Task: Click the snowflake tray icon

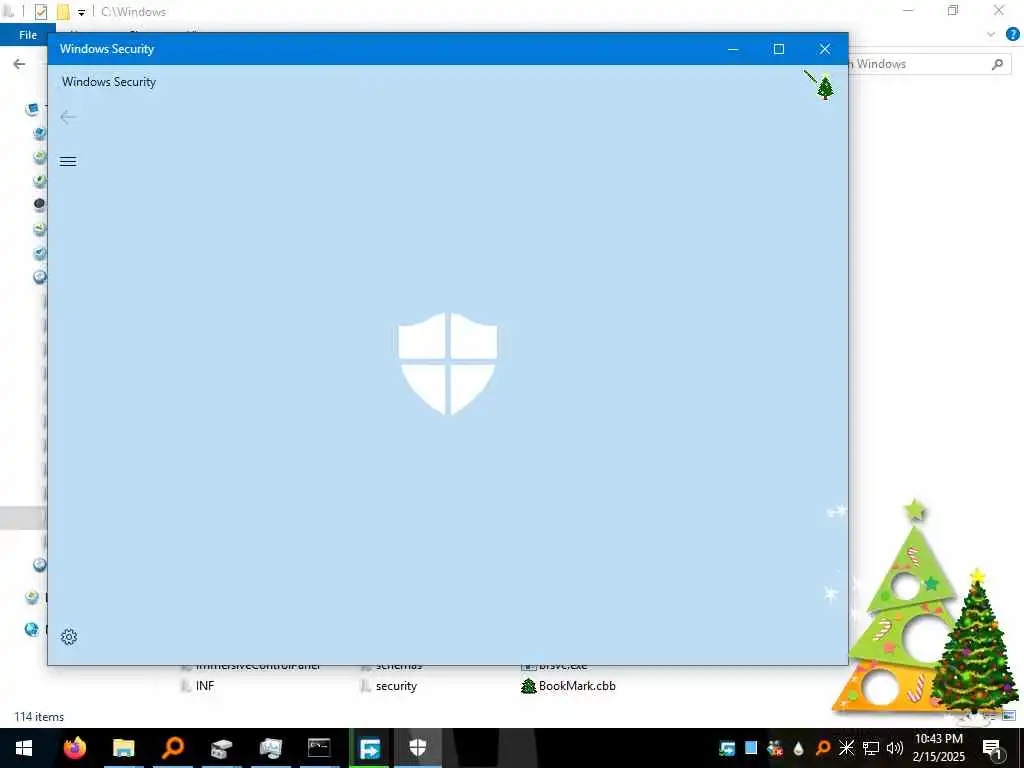Action: point(846,748)
